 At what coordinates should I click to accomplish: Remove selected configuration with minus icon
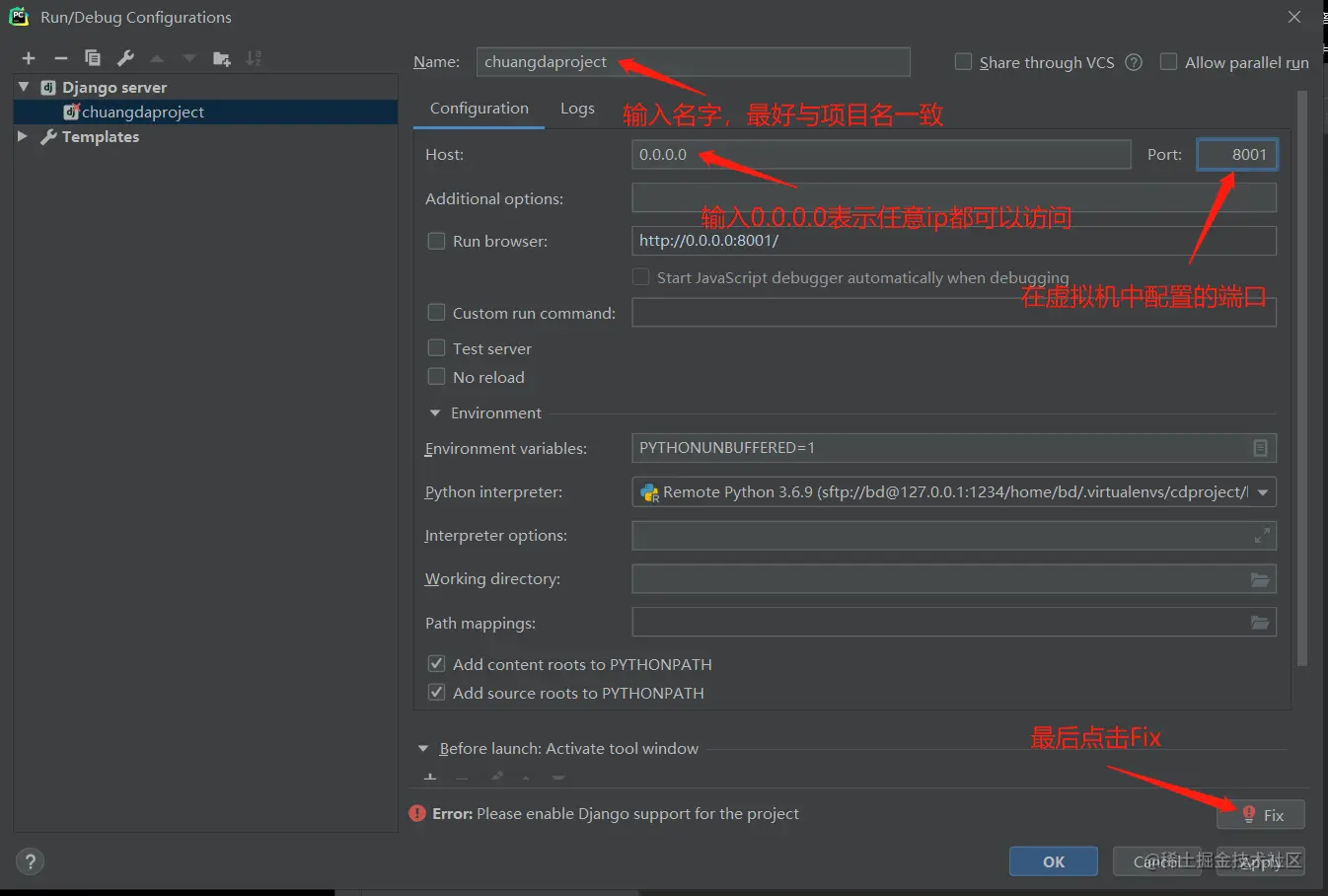point(60,59)
